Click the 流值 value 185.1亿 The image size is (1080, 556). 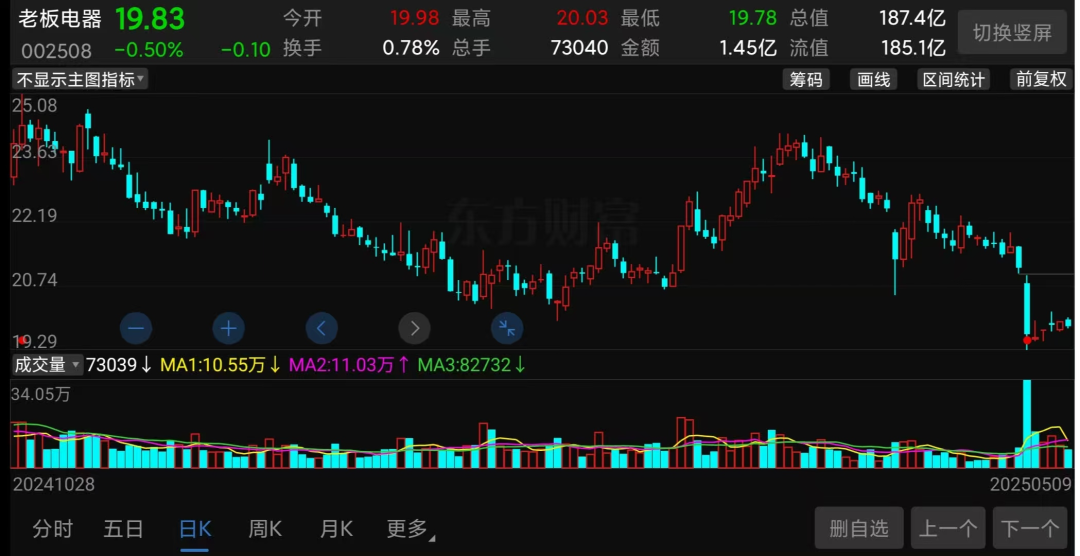coord(913,48)
